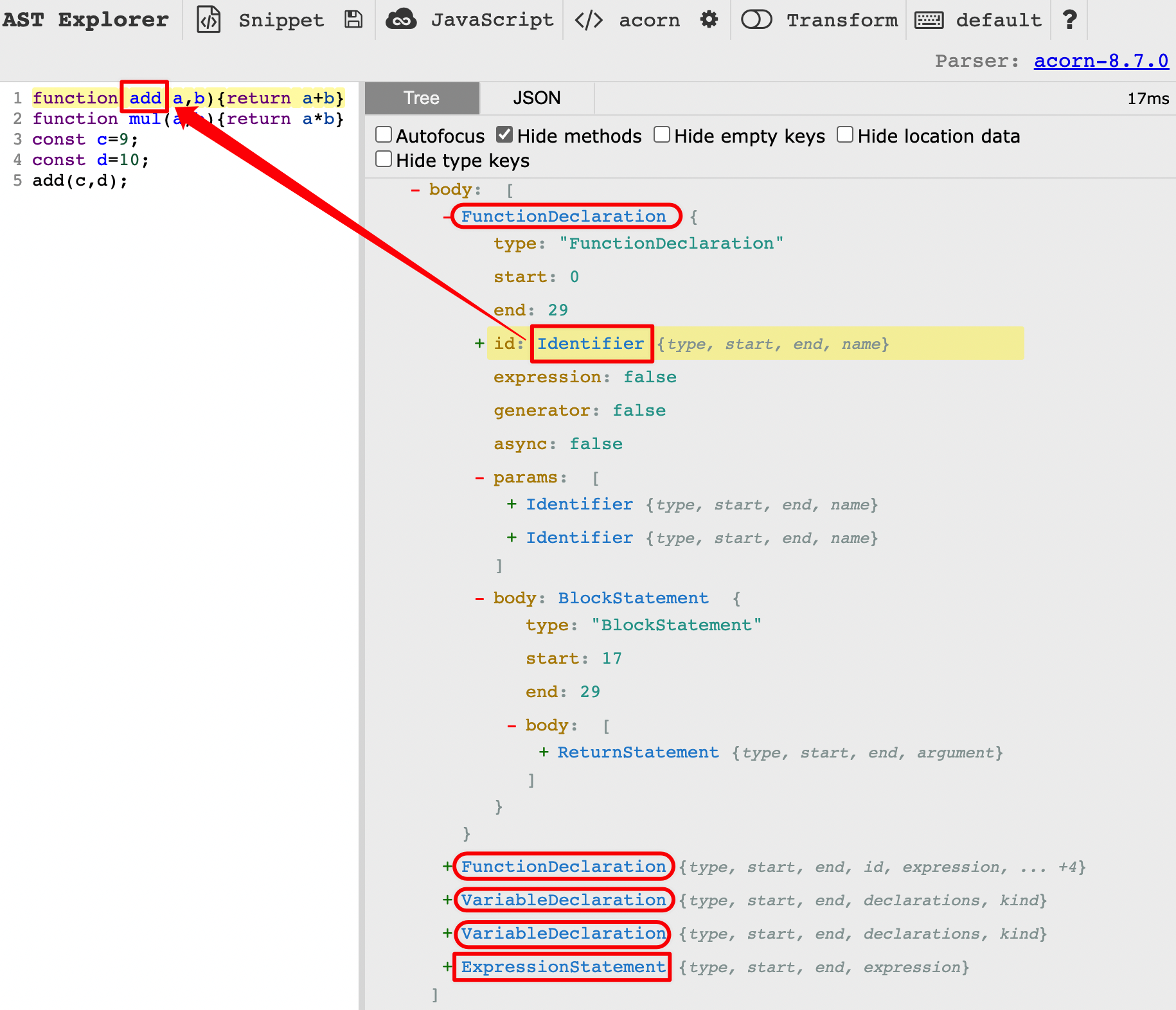Click the ExpressionStatement label

[x=564, y=967]
